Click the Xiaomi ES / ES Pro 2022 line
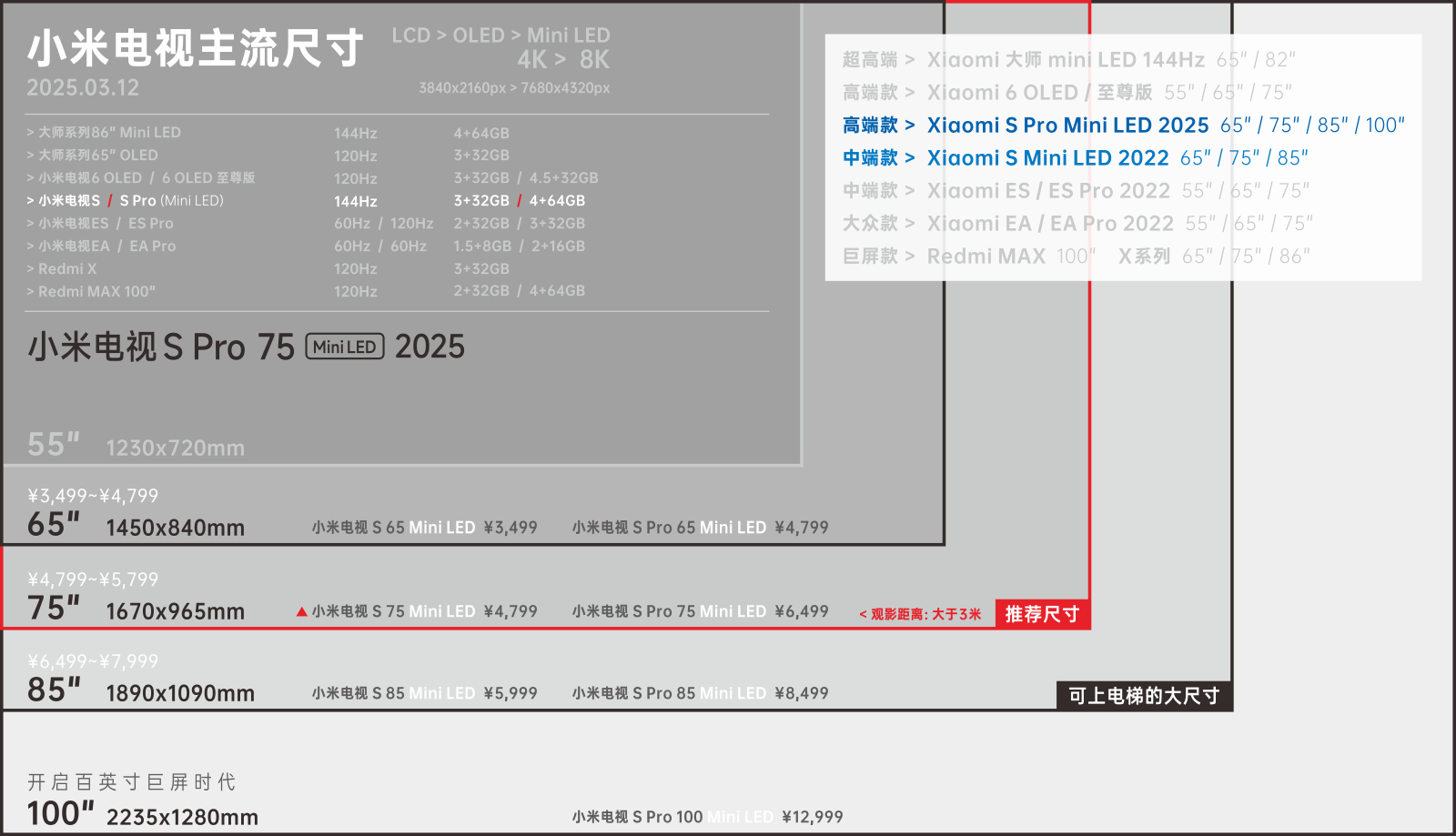Viewport: 1456px width, 836px height. point(1077,191)
